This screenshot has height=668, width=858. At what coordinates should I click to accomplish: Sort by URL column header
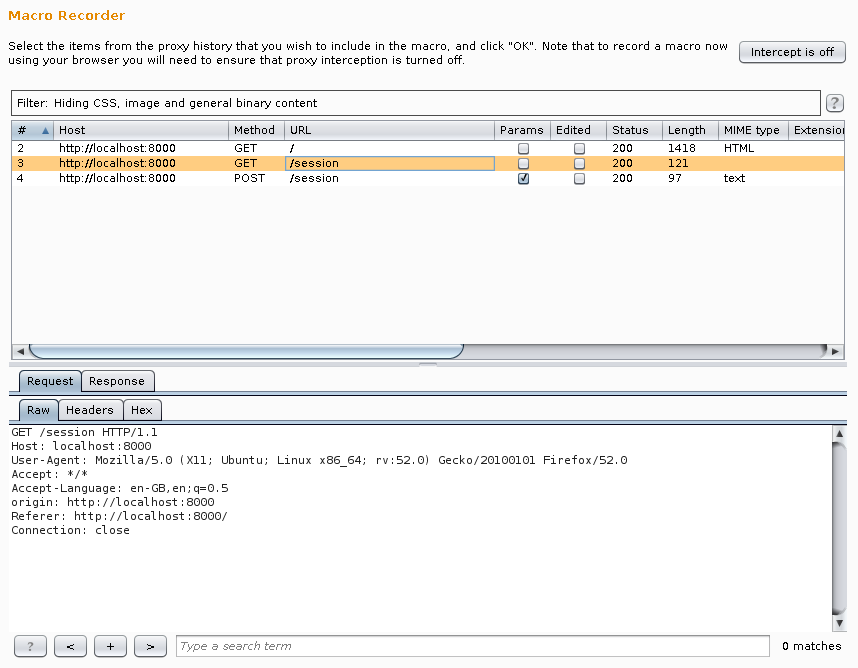point(389,130)
